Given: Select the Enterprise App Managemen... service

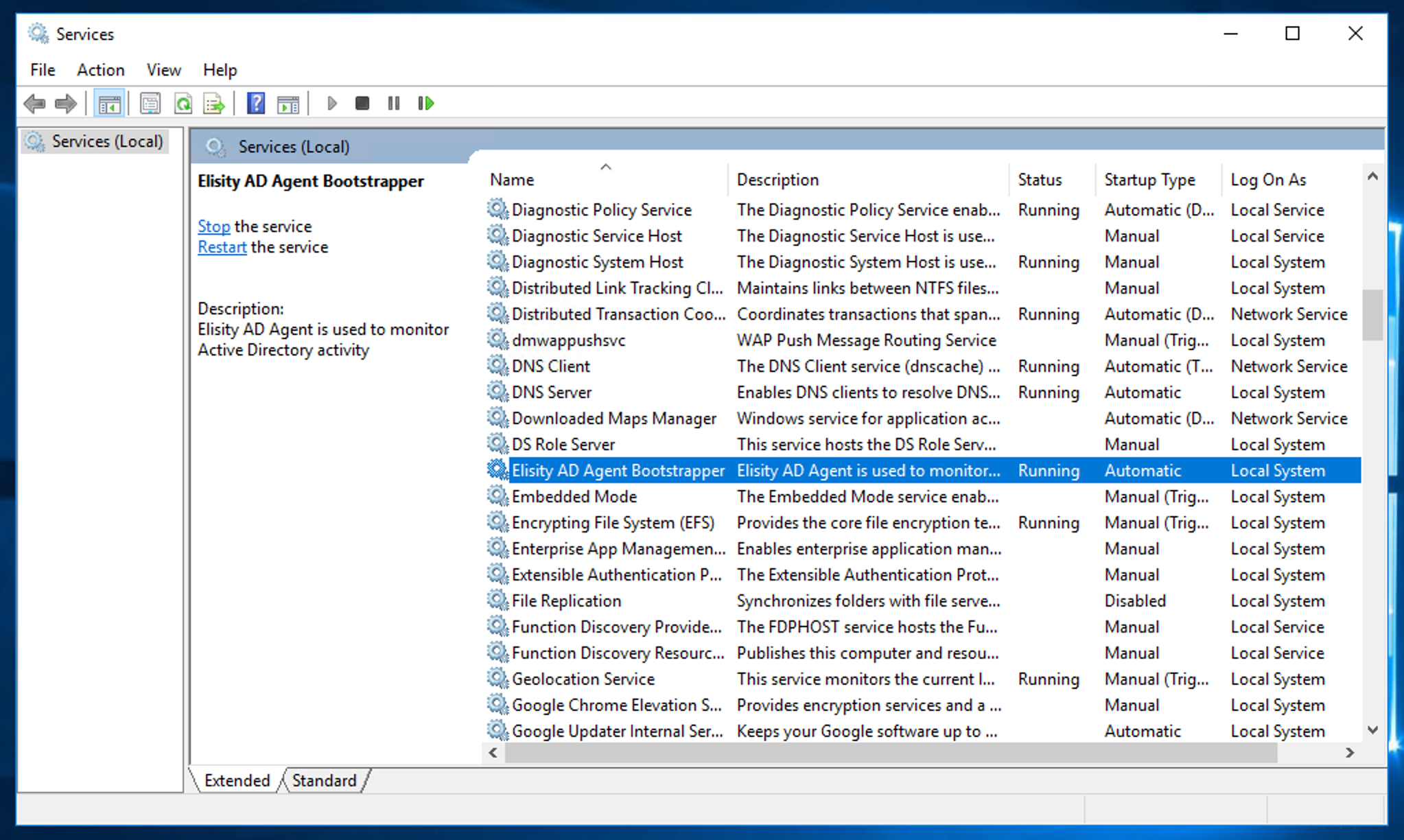Looking at the screenshot, I should click(923, 548).
